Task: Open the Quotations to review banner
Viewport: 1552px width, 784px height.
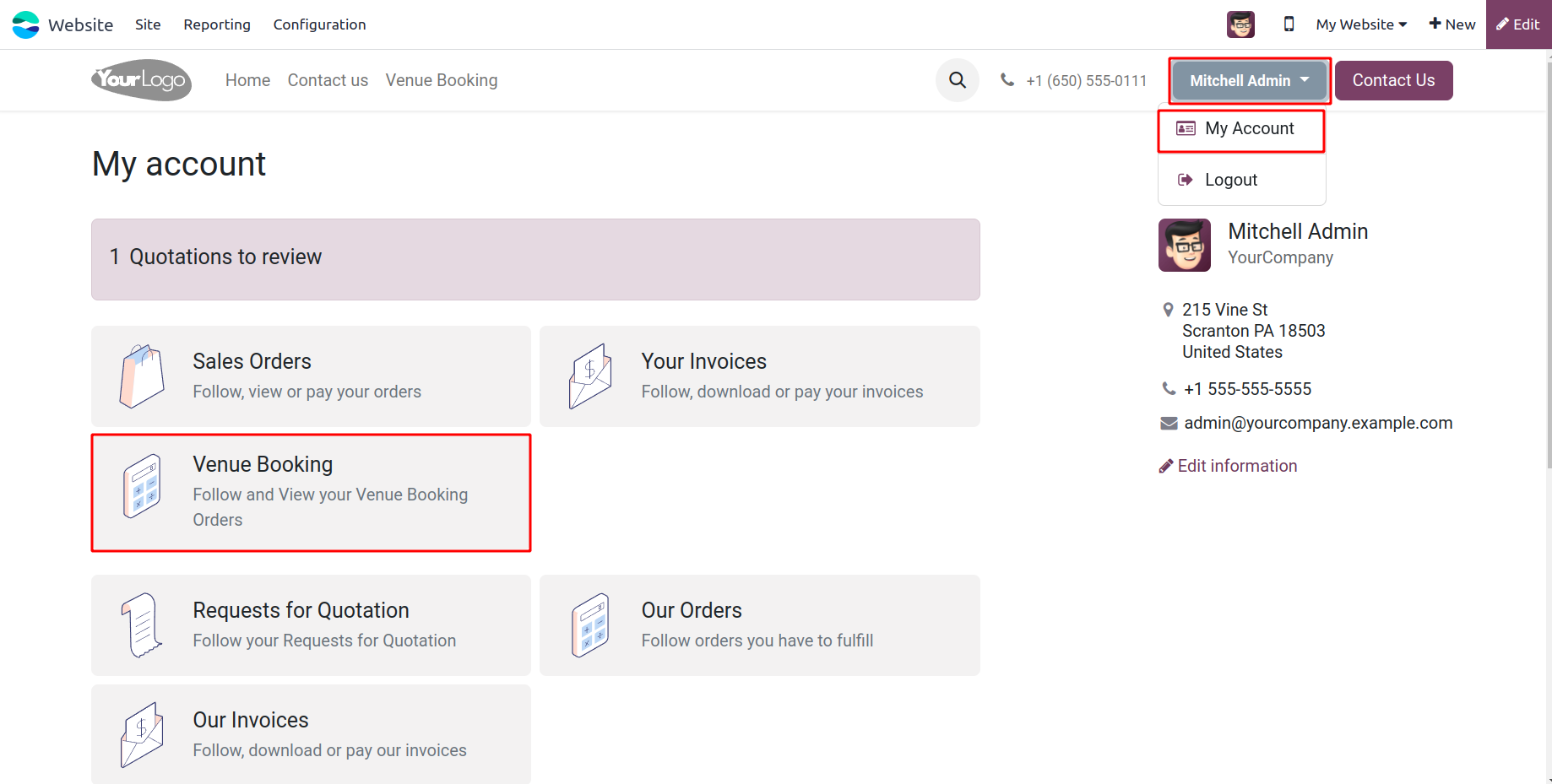Action: [535, 258]
